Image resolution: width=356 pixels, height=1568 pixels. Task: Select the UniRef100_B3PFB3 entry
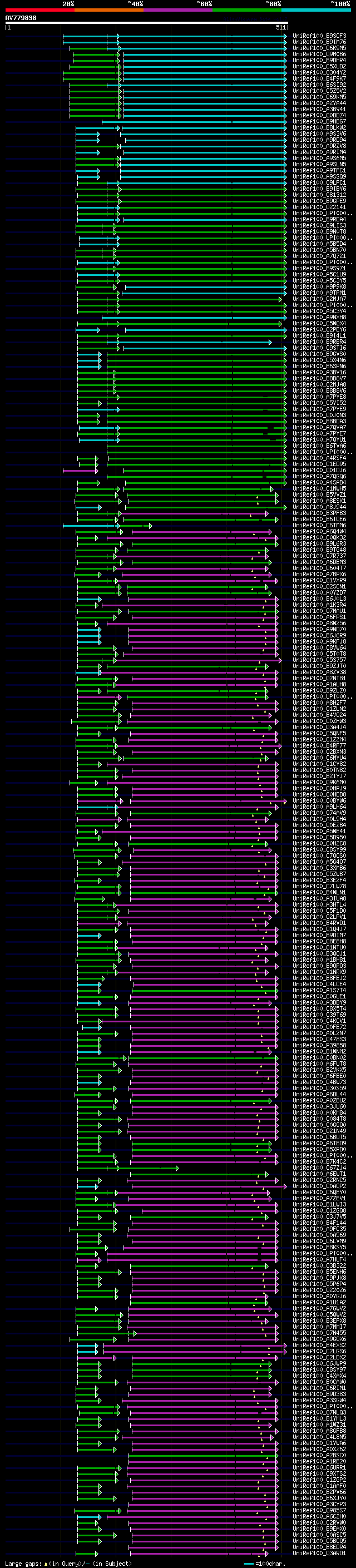[x=319, y=513]
